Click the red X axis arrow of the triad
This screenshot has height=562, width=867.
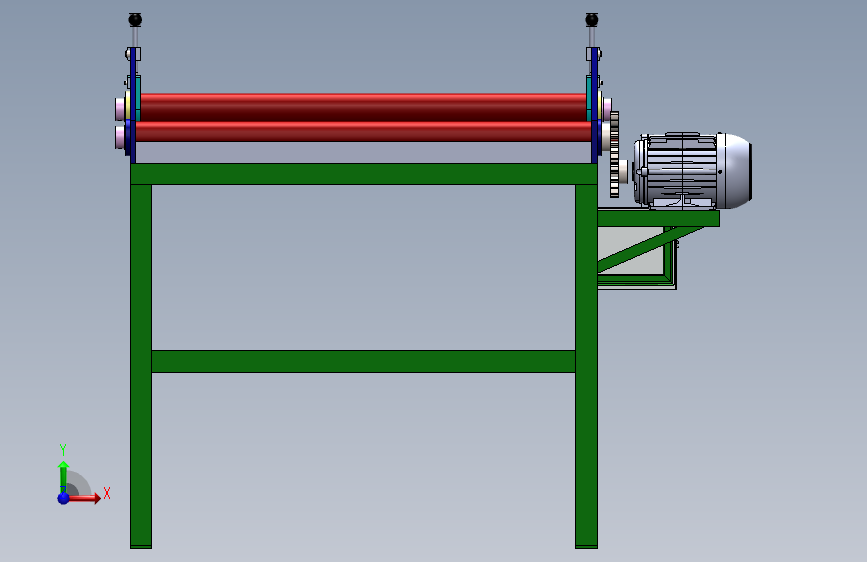click(x=83, y=498)
